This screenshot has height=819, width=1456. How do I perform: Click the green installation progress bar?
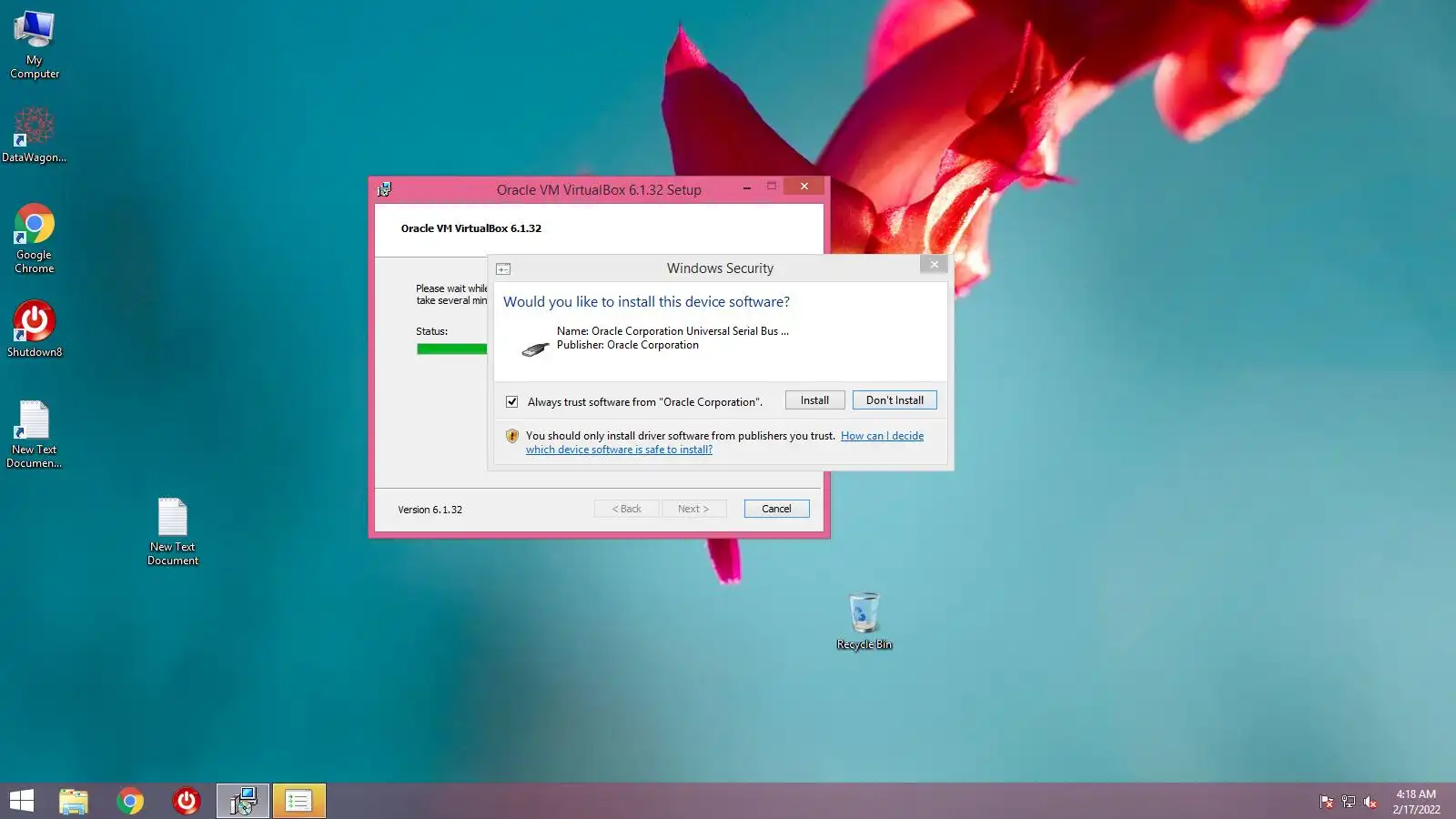point(451,349)
